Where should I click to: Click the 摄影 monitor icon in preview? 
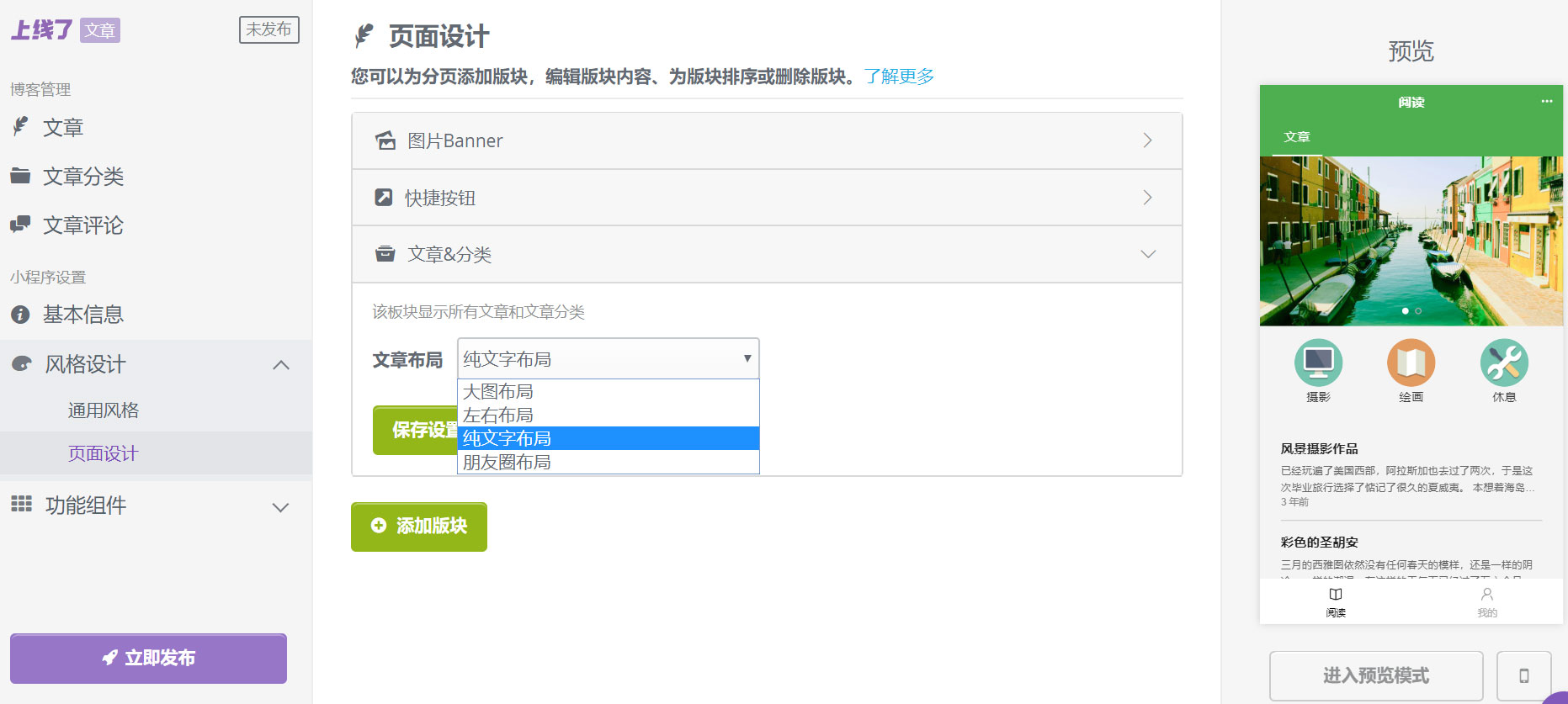point(1318,363)
